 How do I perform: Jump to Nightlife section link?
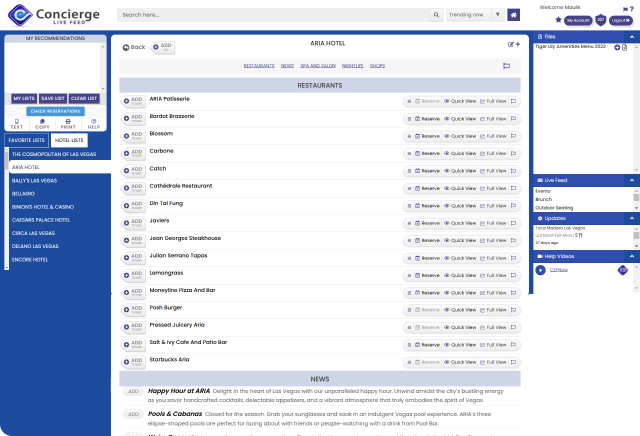click(x=353, y=66)
